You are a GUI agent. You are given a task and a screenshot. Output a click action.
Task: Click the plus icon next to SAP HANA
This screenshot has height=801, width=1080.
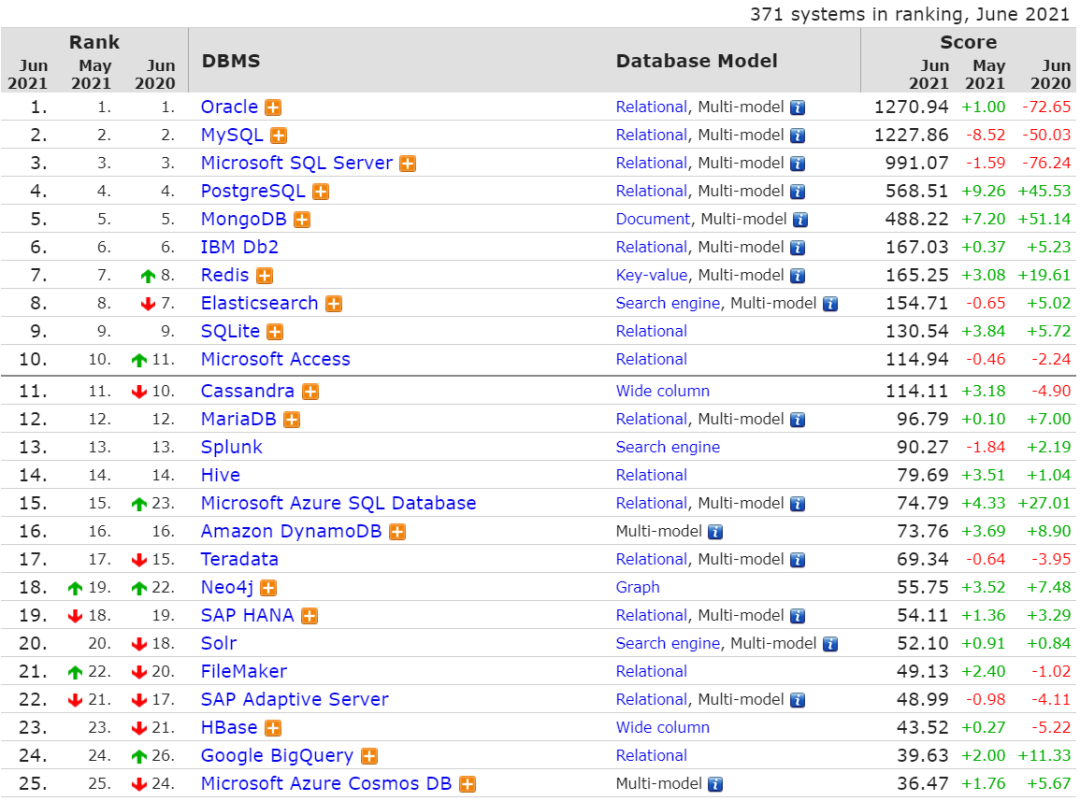click(311, 616)
